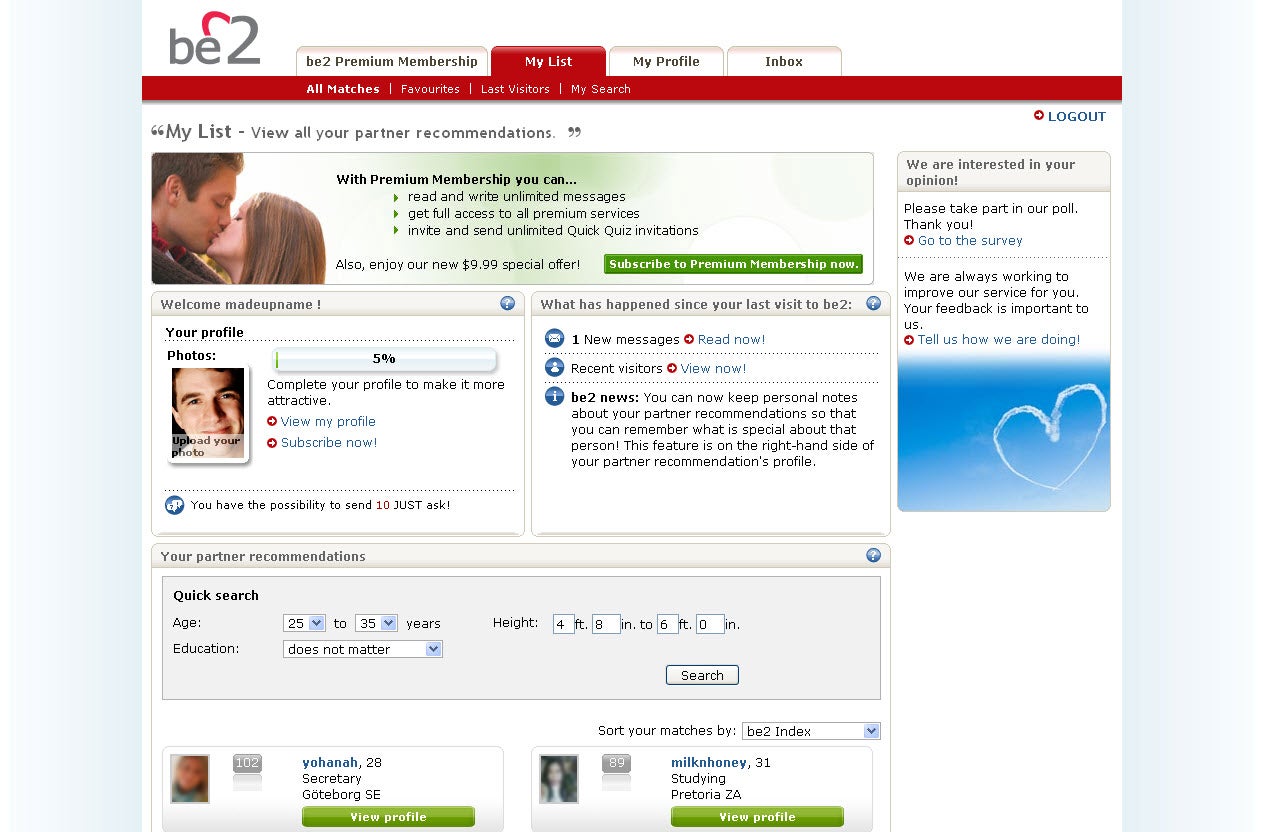1263x832 pixels.
Task: Click the Recent visitors person icon
Action: tap(554, 367)
